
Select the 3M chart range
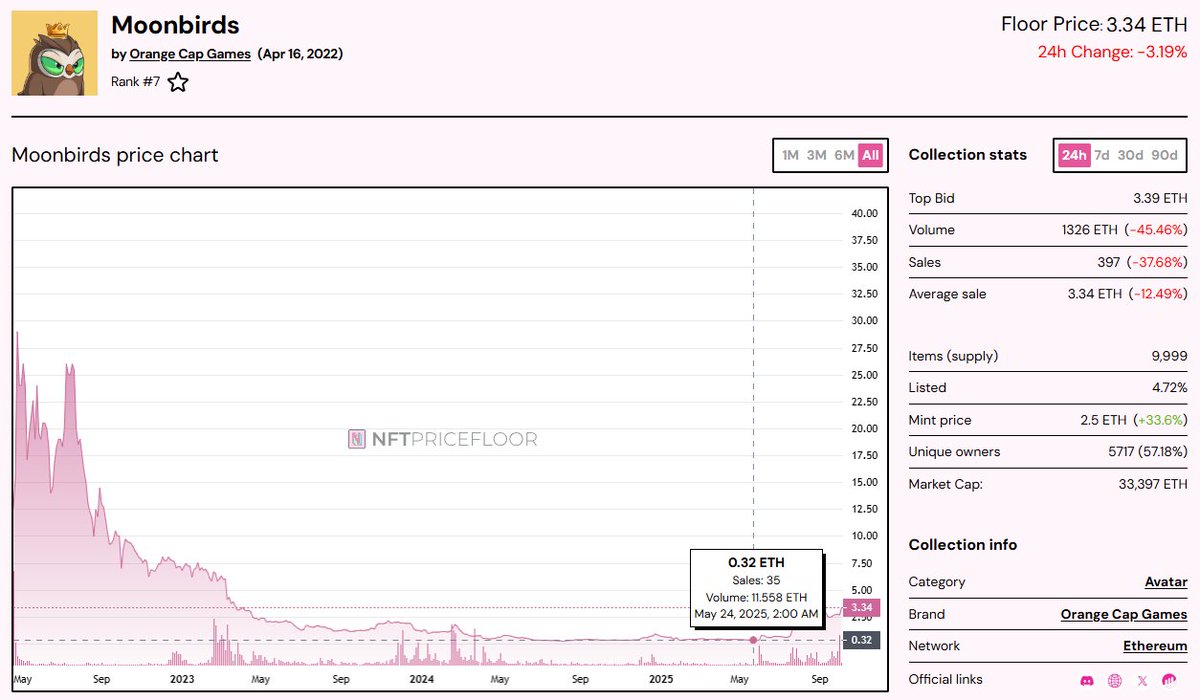pos(817,155)
